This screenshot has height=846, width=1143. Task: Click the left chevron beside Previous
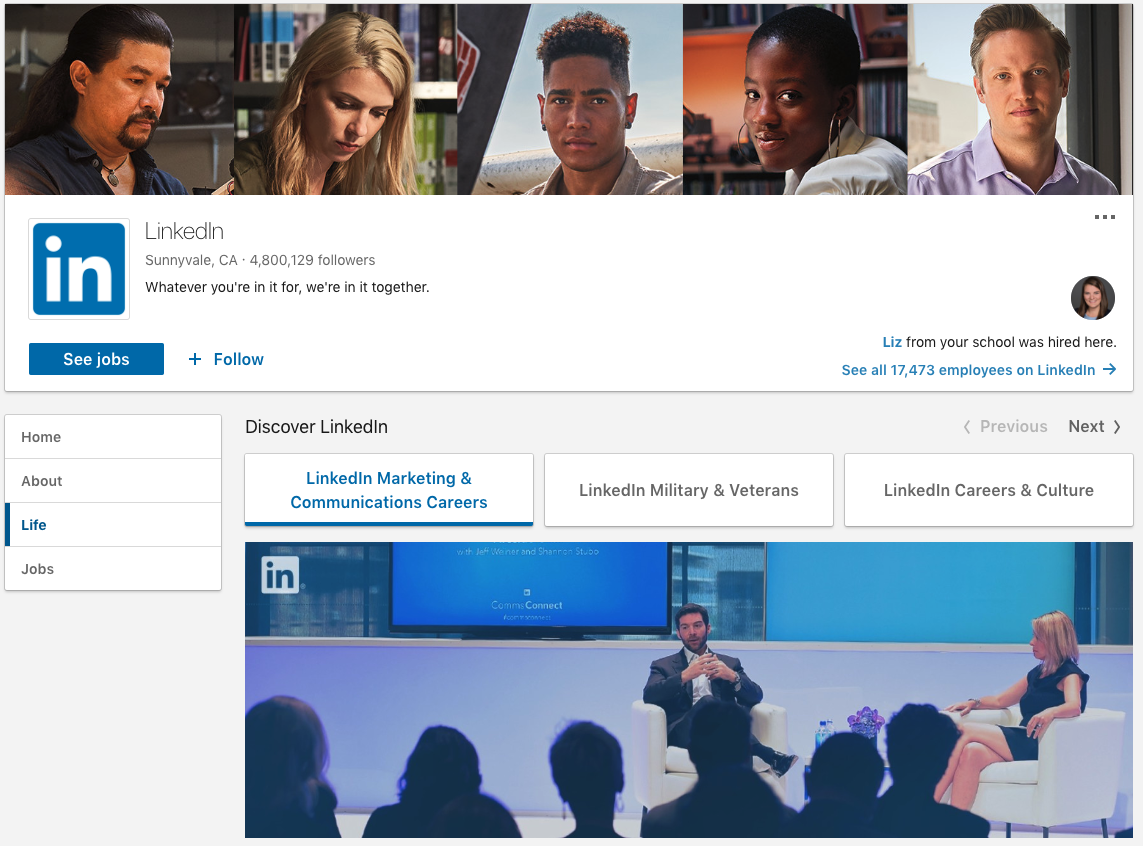[x=967, y=427]
